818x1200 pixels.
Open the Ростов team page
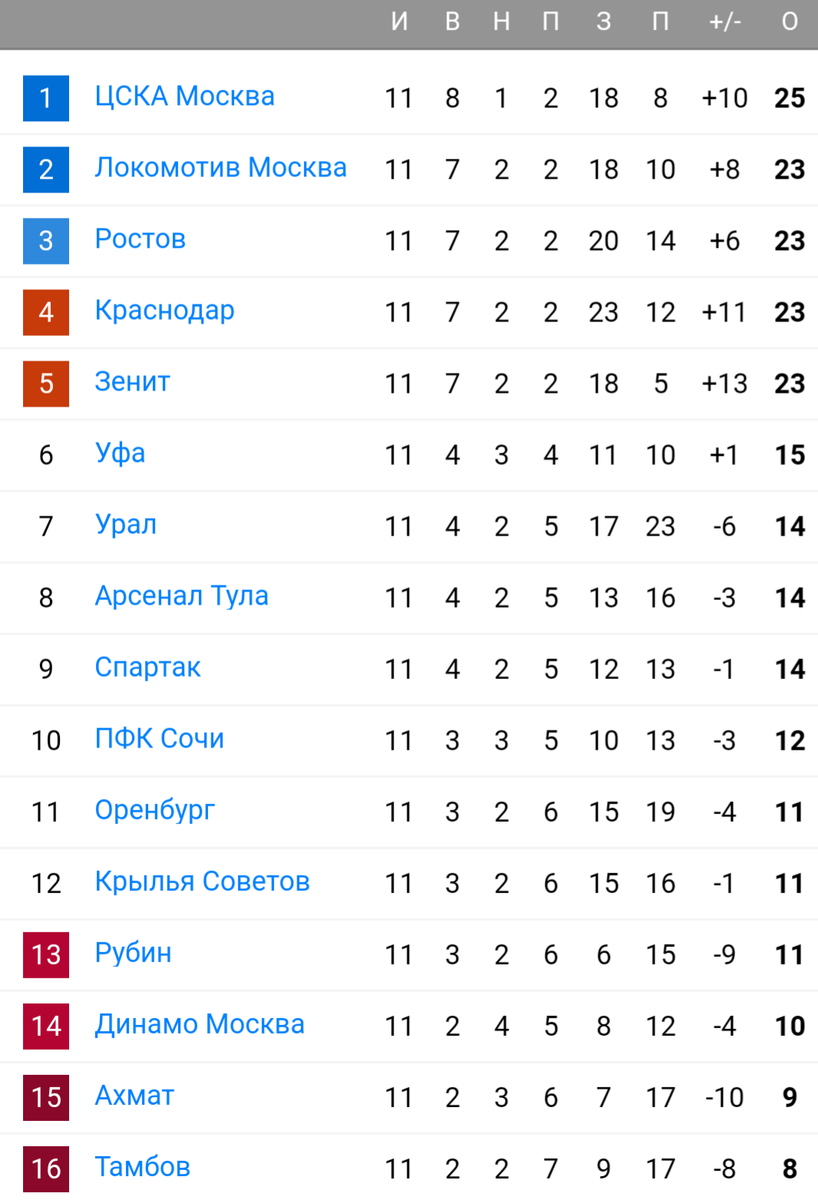(x=139, y=239)
